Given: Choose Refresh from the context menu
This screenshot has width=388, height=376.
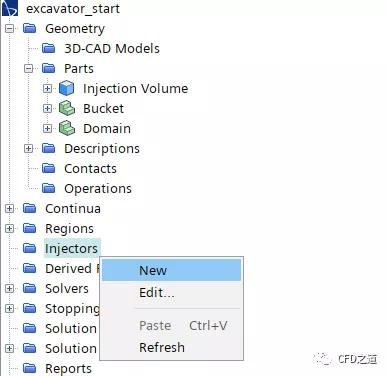Looking at the screenshot, I should (x=171, y=347).
